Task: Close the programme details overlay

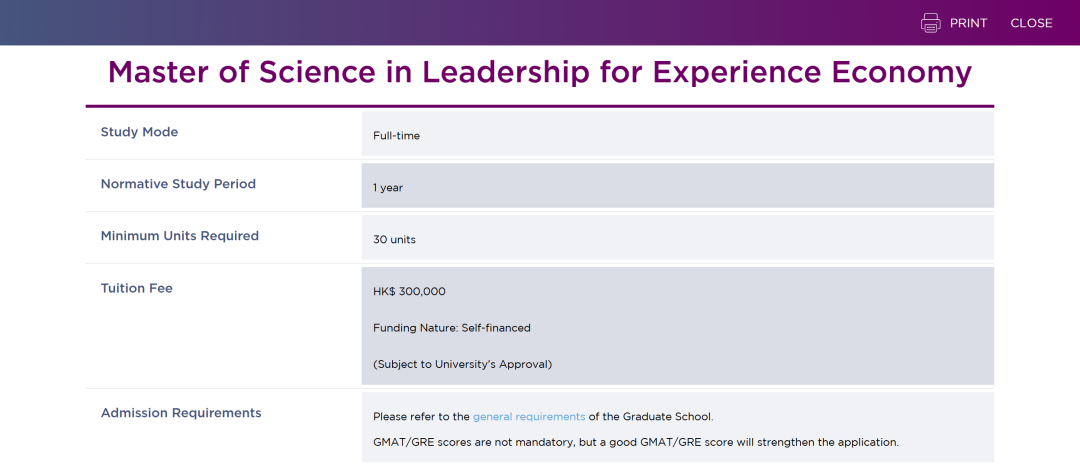Action: (x=1031, y=23)
